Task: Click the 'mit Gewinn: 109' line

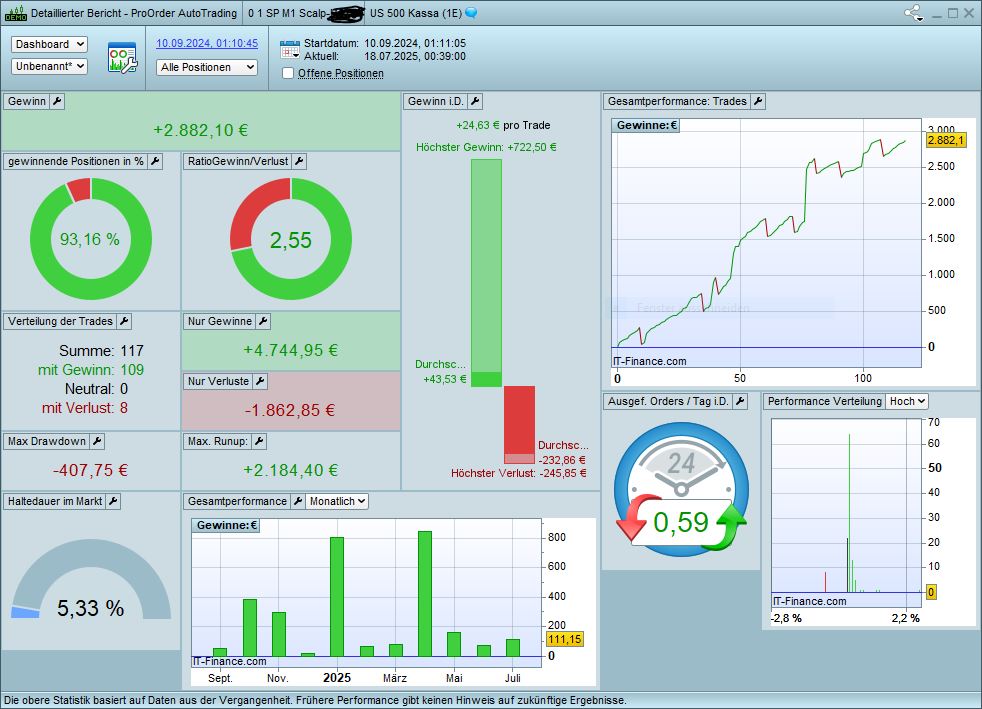Action: tap(91, 370)
